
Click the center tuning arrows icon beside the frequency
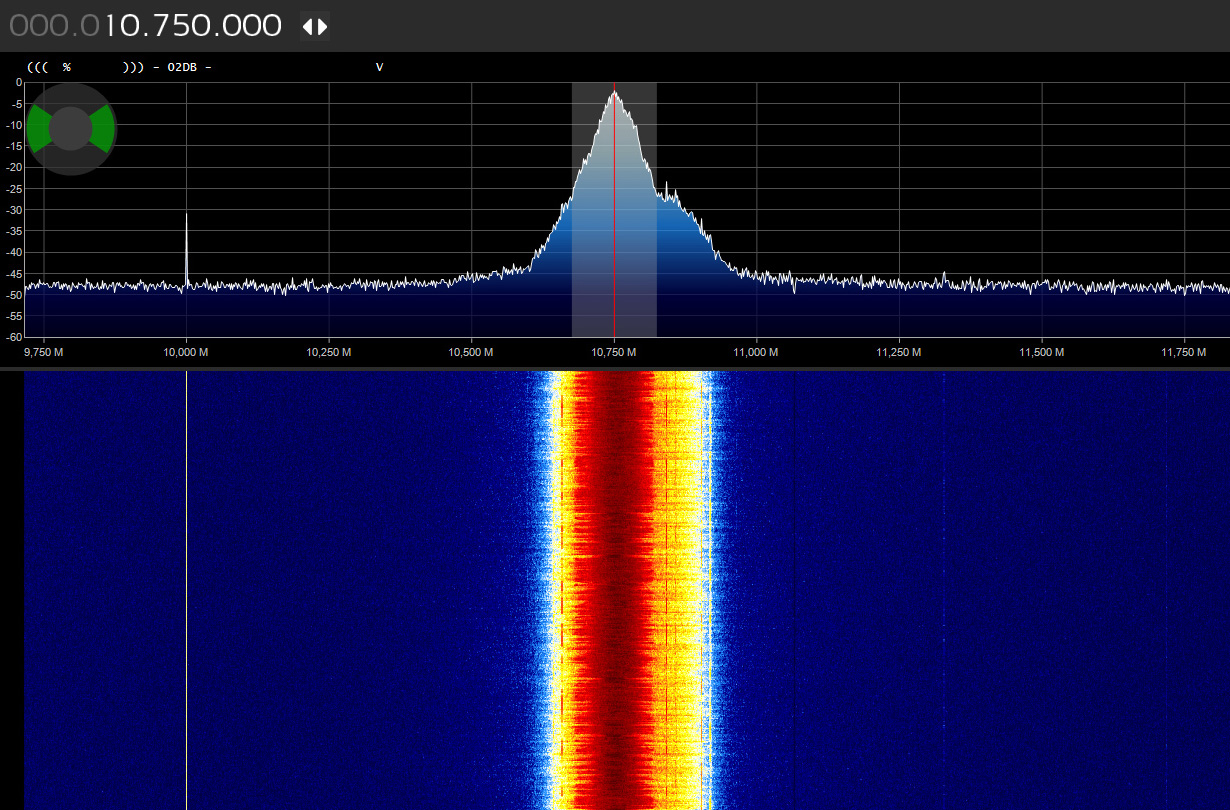[x=315, y=27]
